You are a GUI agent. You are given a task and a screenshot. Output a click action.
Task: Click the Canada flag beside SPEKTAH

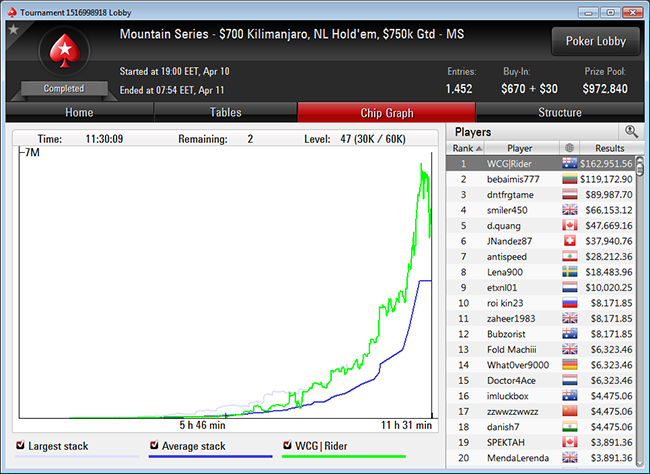(x=570, y=442)
